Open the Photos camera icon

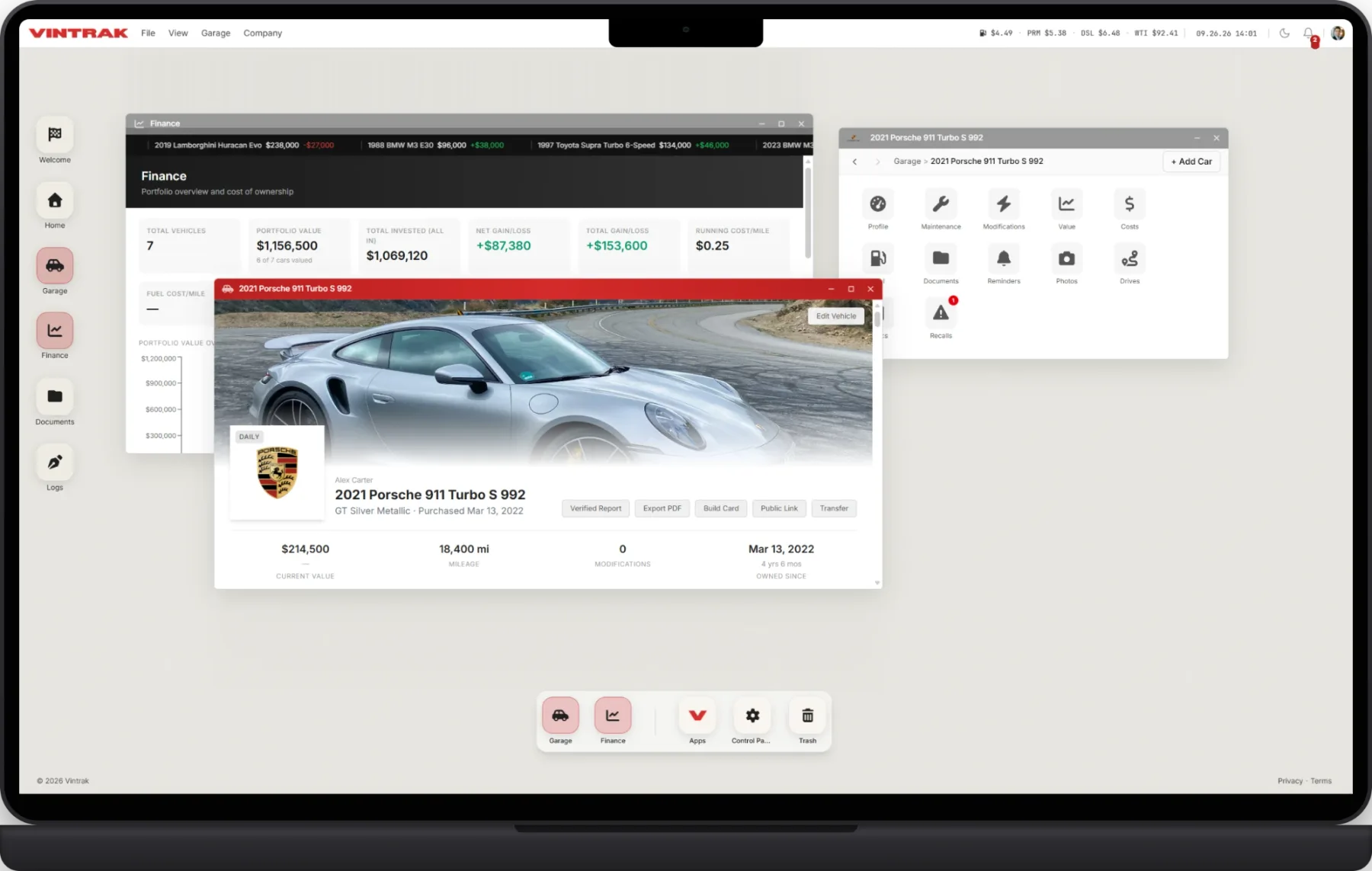(x=1066, y=258)
